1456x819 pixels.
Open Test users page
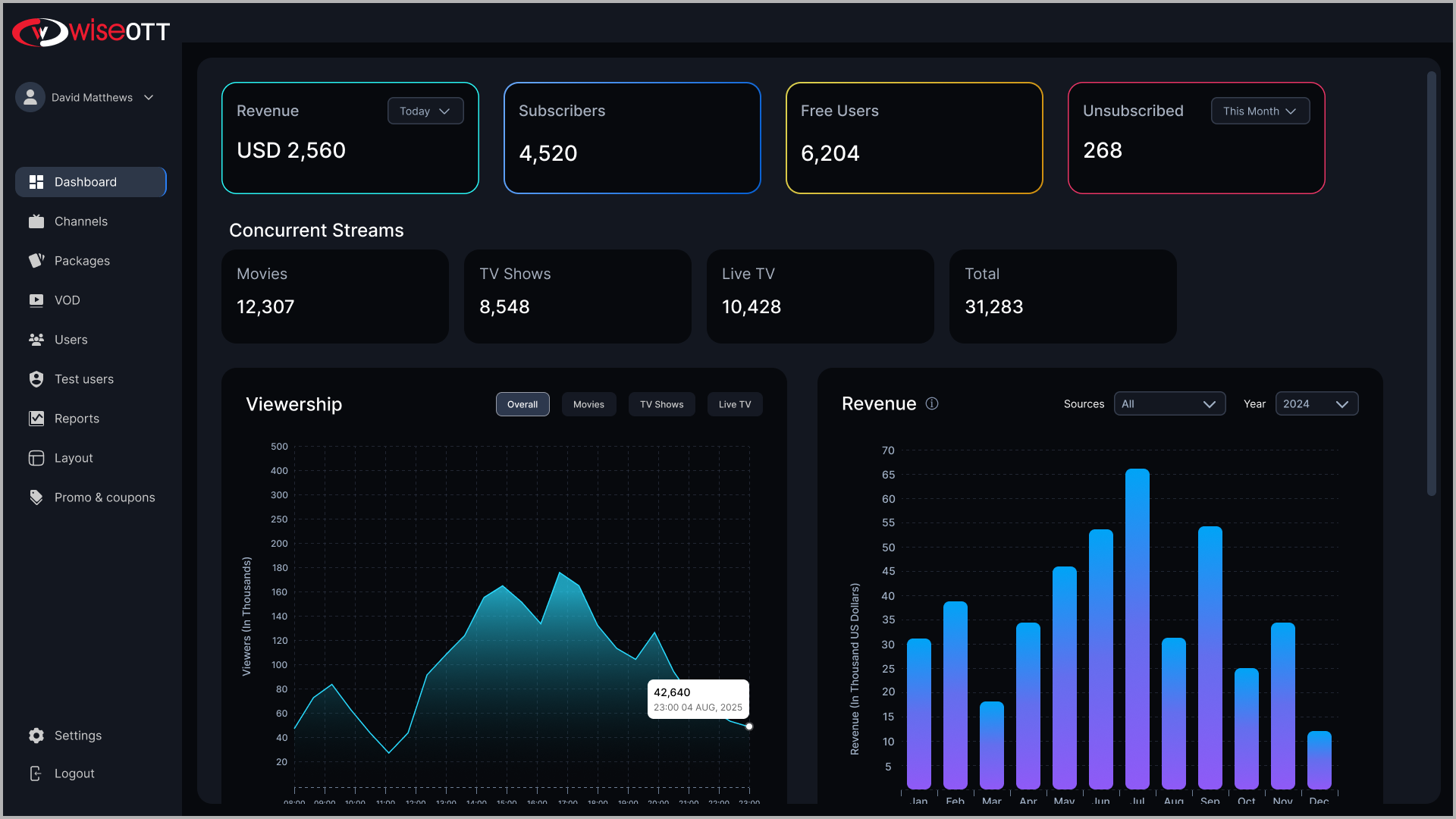[91, 379]
